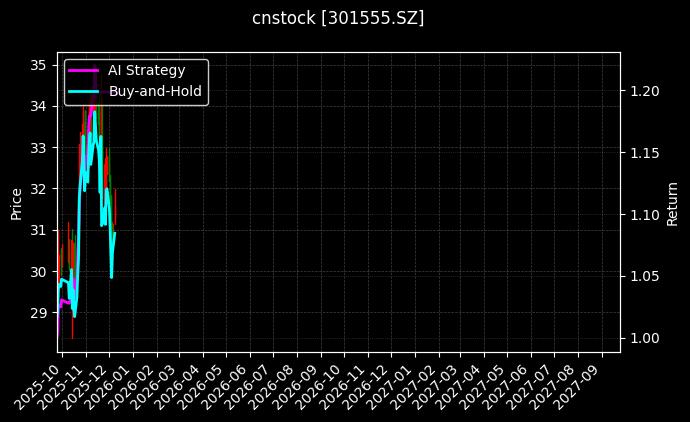
Task: Click price tick label 33
Action: coord(38,148)
